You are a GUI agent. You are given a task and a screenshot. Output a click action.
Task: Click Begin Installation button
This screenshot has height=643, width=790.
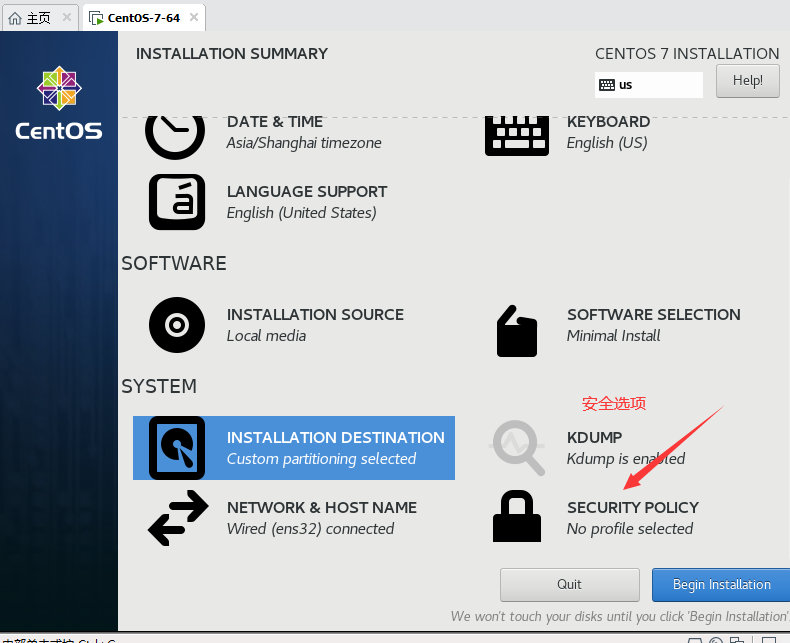click(721, 585)
